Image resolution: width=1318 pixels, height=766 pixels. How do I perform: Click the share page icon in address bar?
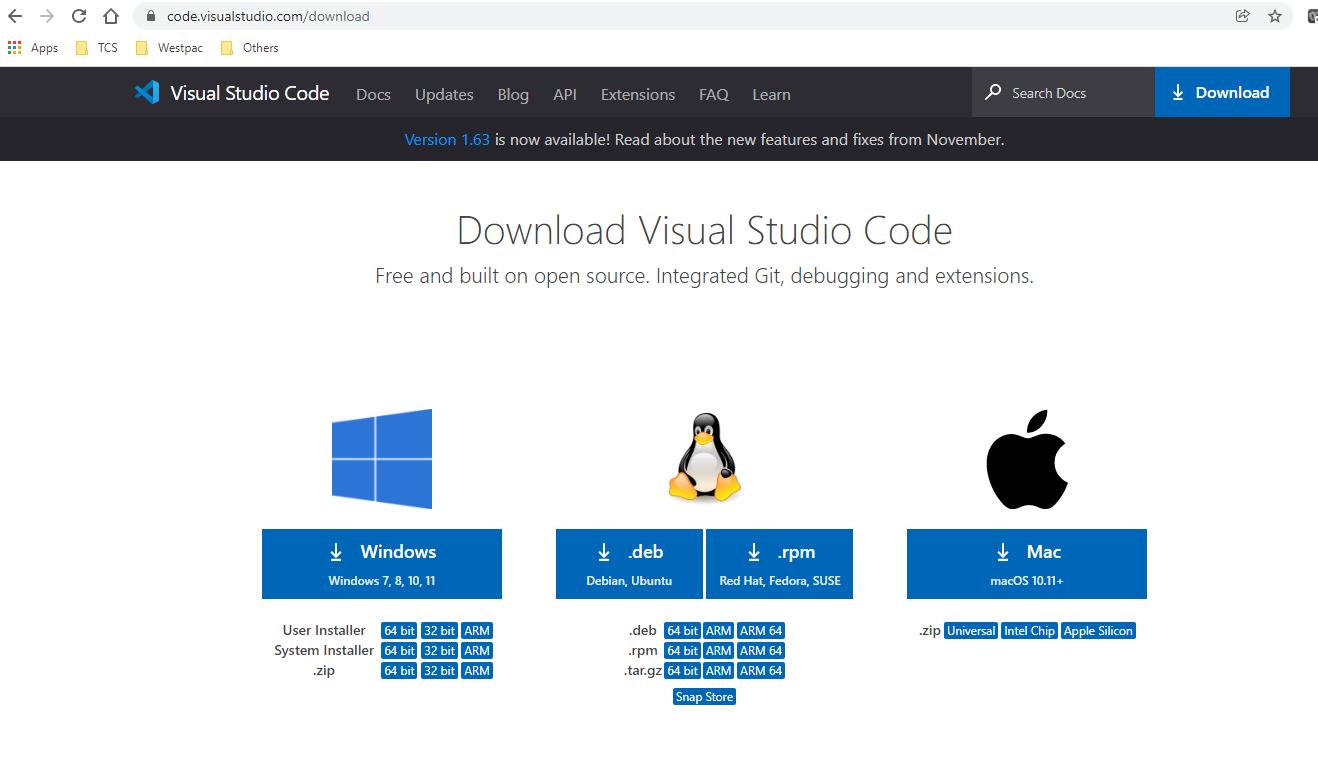pyautogui.click(x=1242, y=16)
